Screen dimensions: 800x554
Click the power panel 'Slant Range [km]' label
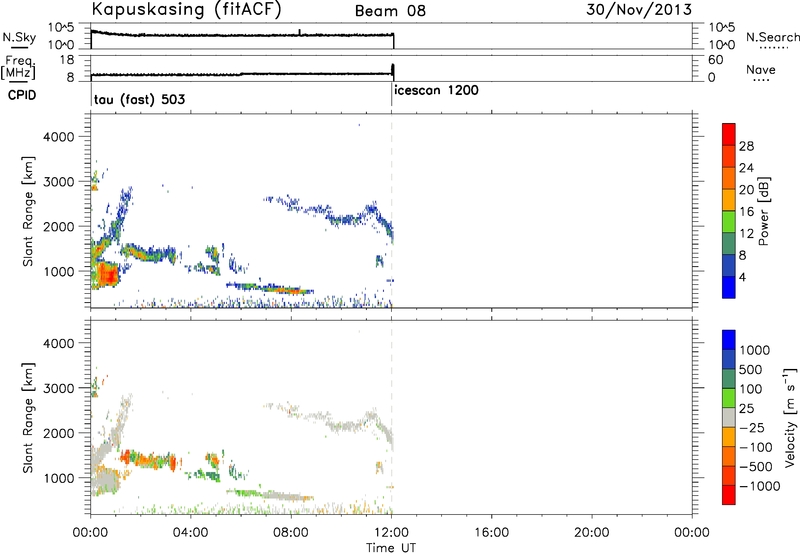pyautogui.click(x=28, y=211)
